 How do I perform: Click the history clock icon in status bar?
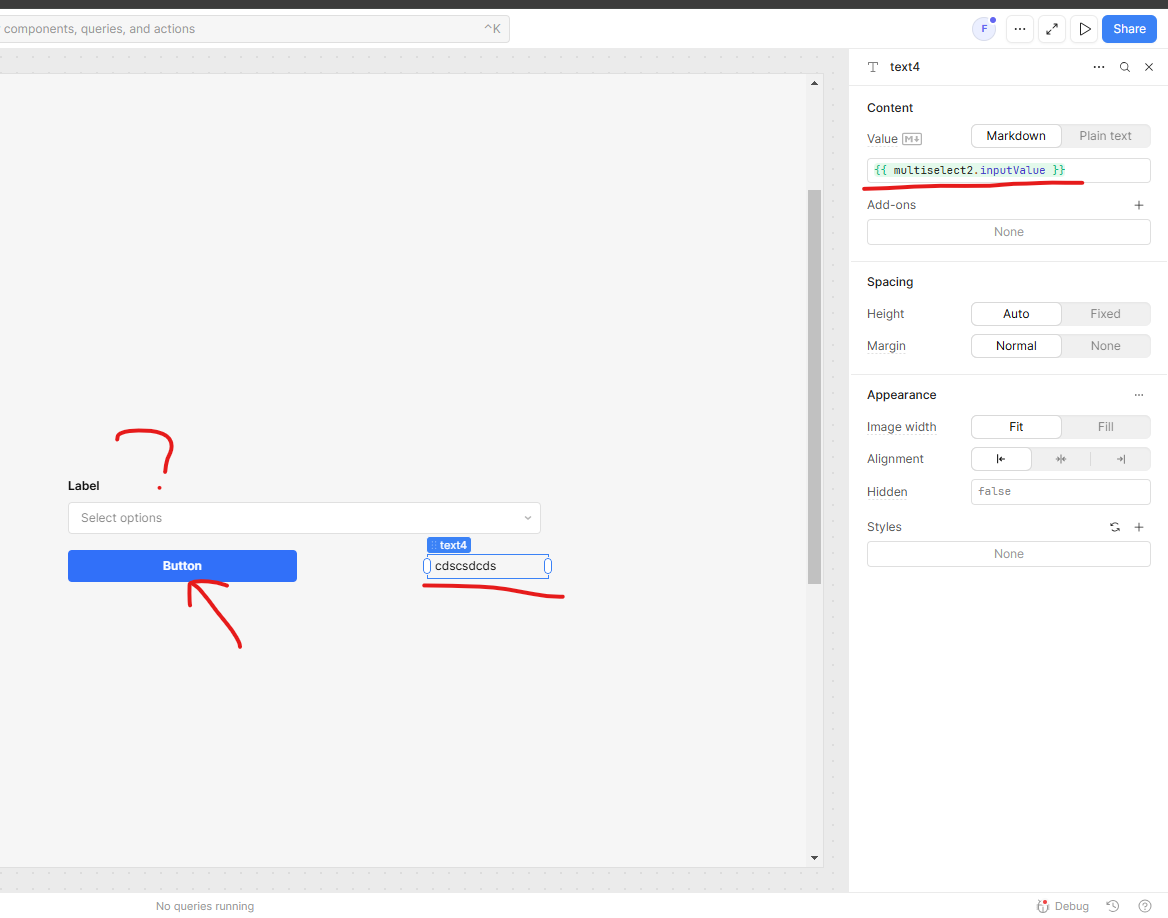click(1113, 906)
